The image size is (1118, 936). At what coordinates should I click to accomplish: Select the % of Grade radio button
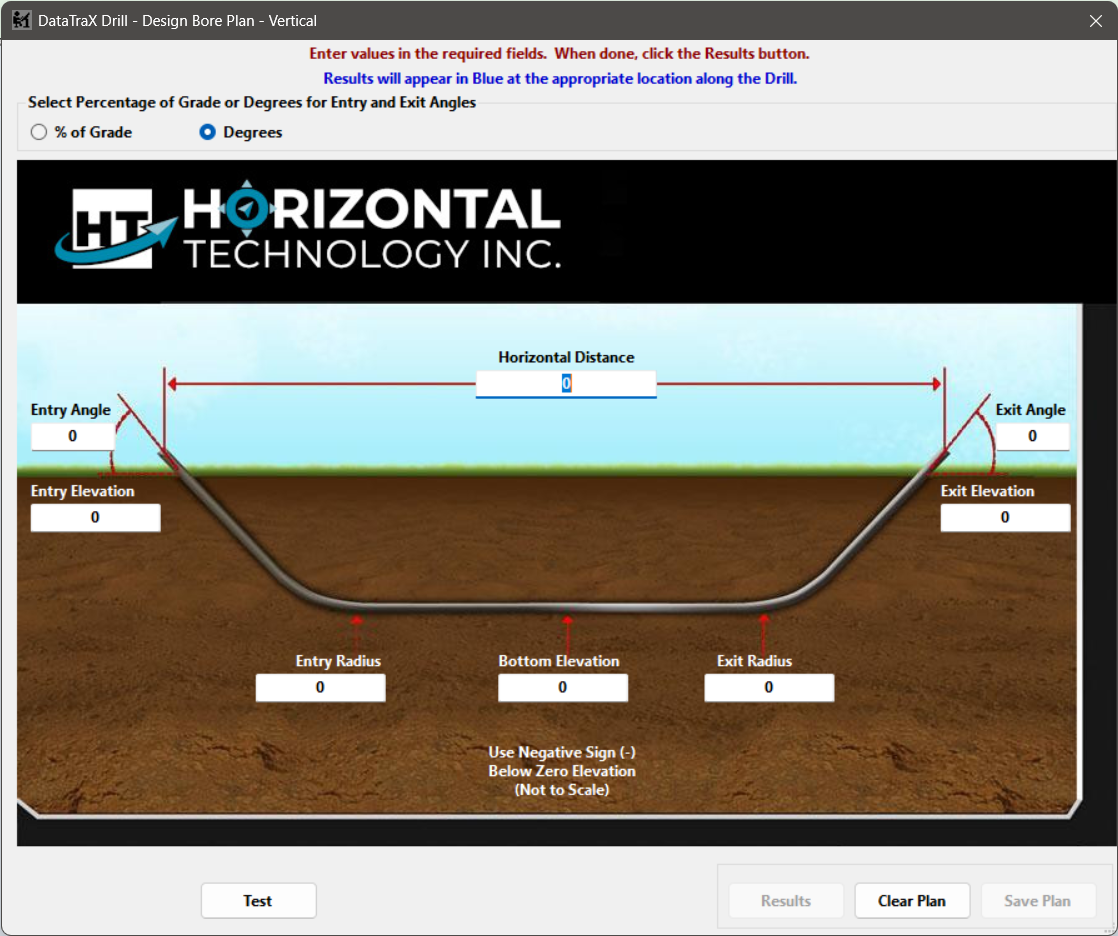[39, 132]
